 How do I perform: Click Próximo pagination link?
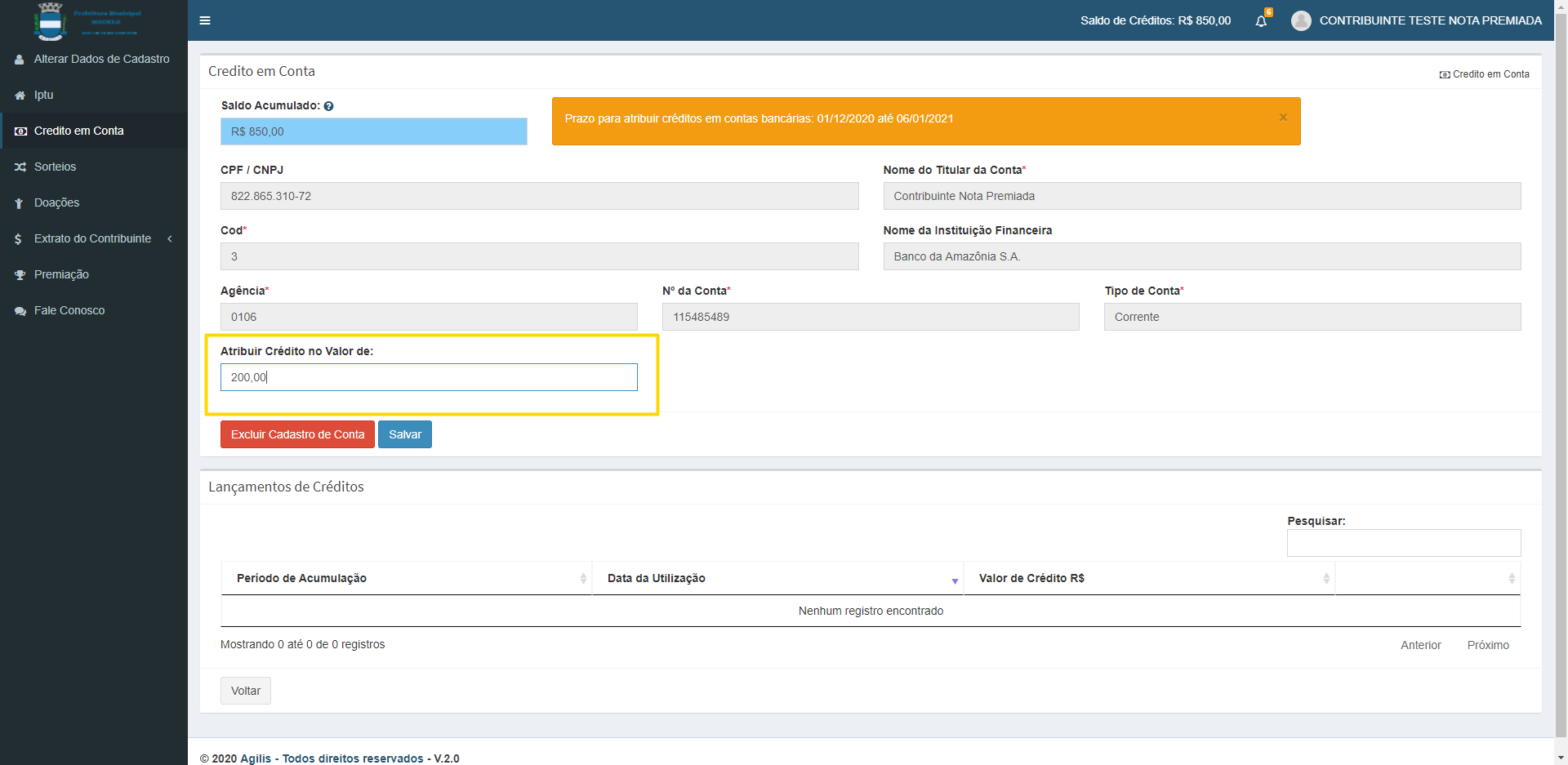(x=1487, y=645)
